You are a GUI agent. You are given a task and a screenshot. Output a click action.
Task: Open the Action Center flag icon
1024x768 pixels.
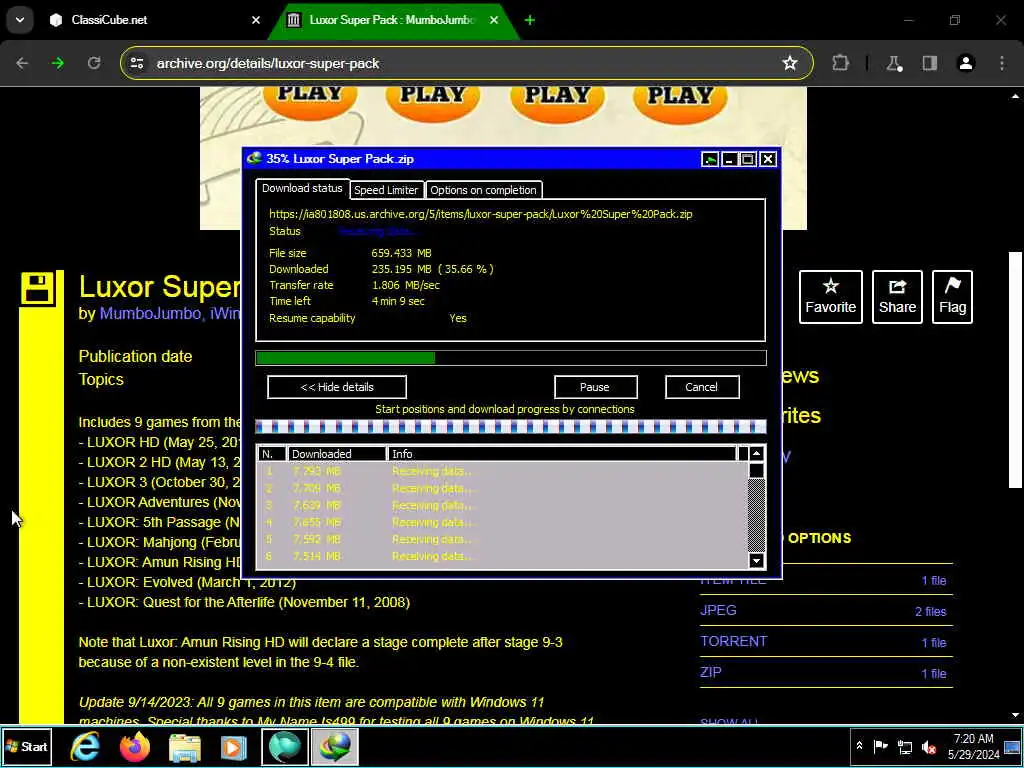(x=880, y=746)
